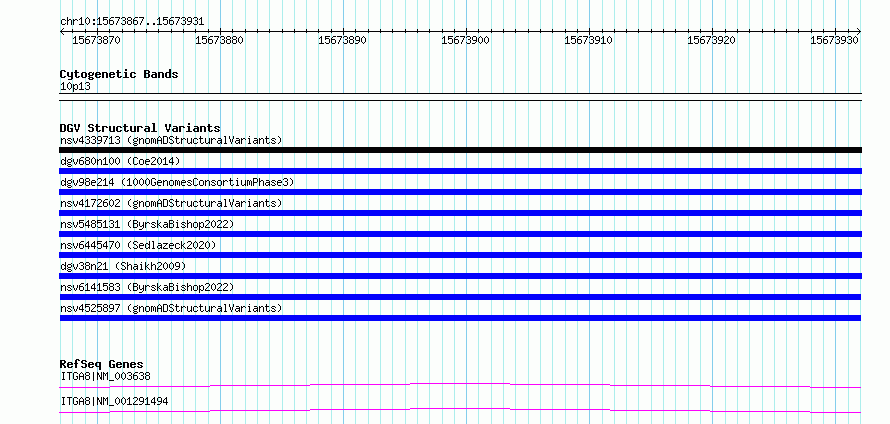Open variant label nsv4172602 (gnomADStructuralVariants)
The width and height of the screenshot is (890, 424).
[171, 203]
